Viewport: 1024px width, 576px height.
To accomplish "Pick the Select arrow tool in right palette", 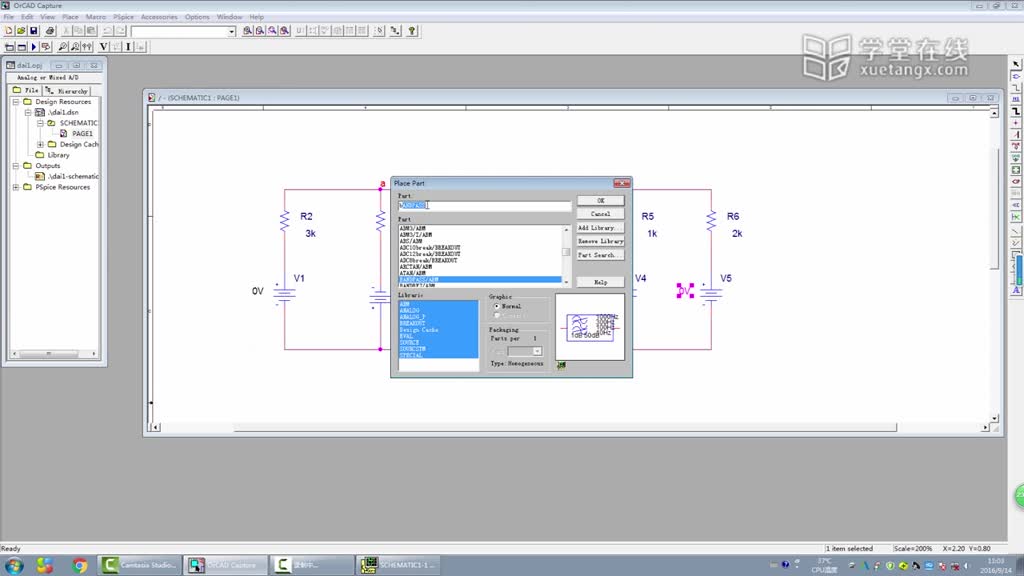I will pyautogui.click(x=1016, y=64).
